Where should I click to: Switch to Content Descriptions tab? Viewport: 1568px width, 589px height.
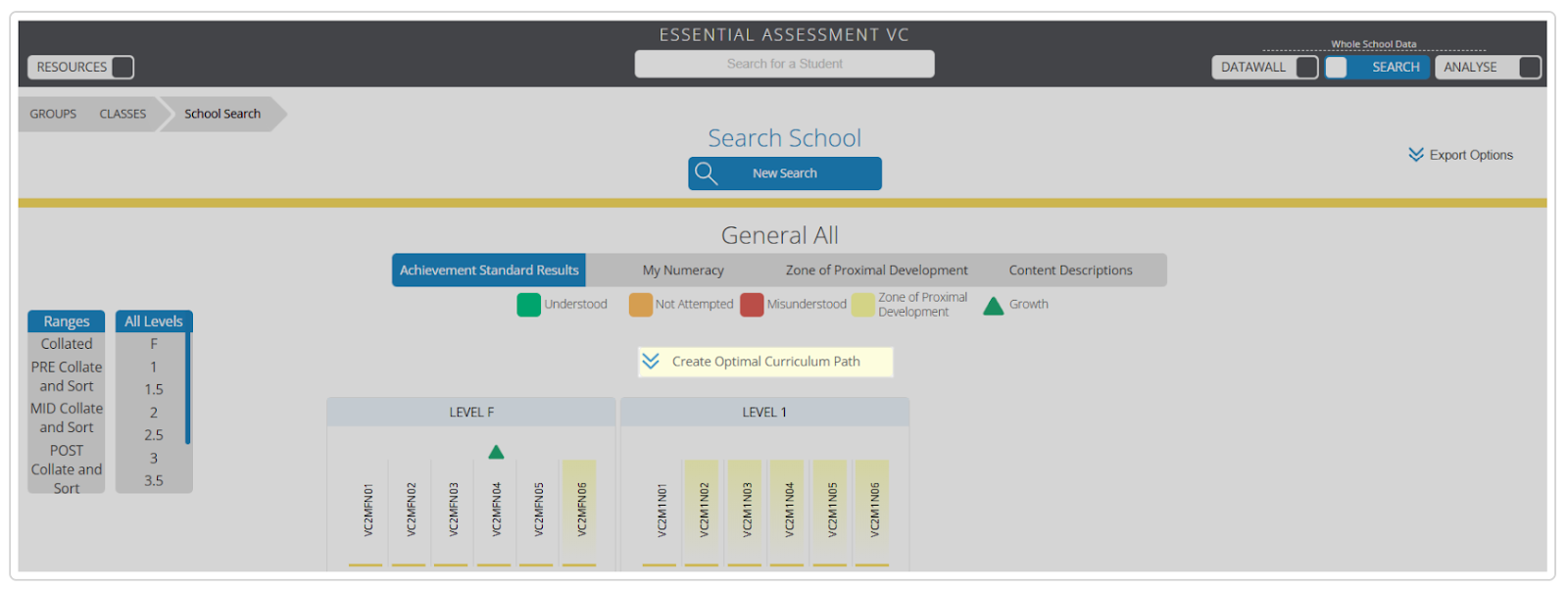pos(1070,270)
